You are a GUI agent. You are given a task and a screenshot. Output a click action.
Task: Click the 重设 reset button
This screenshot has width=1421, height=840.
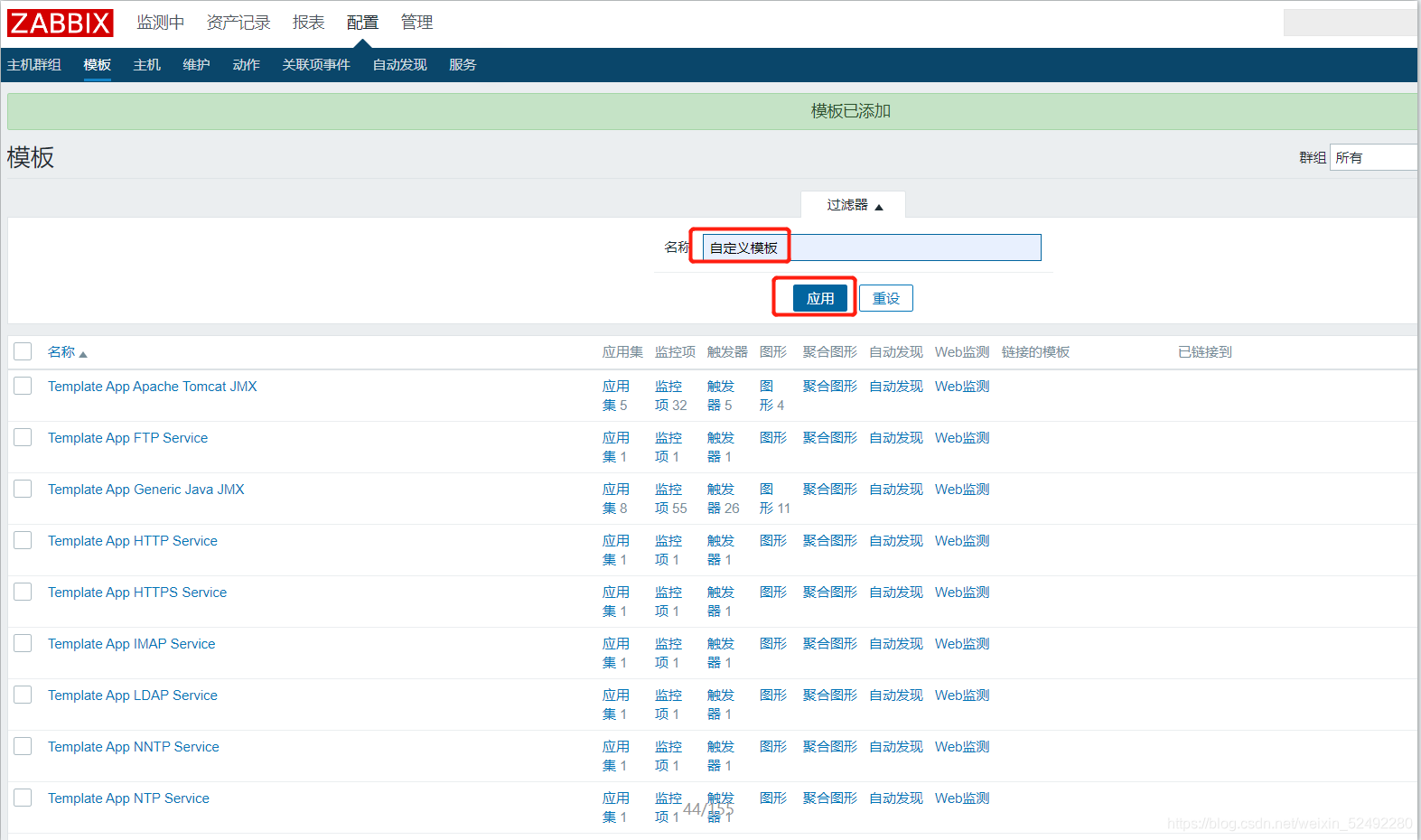tap(886, 298)
